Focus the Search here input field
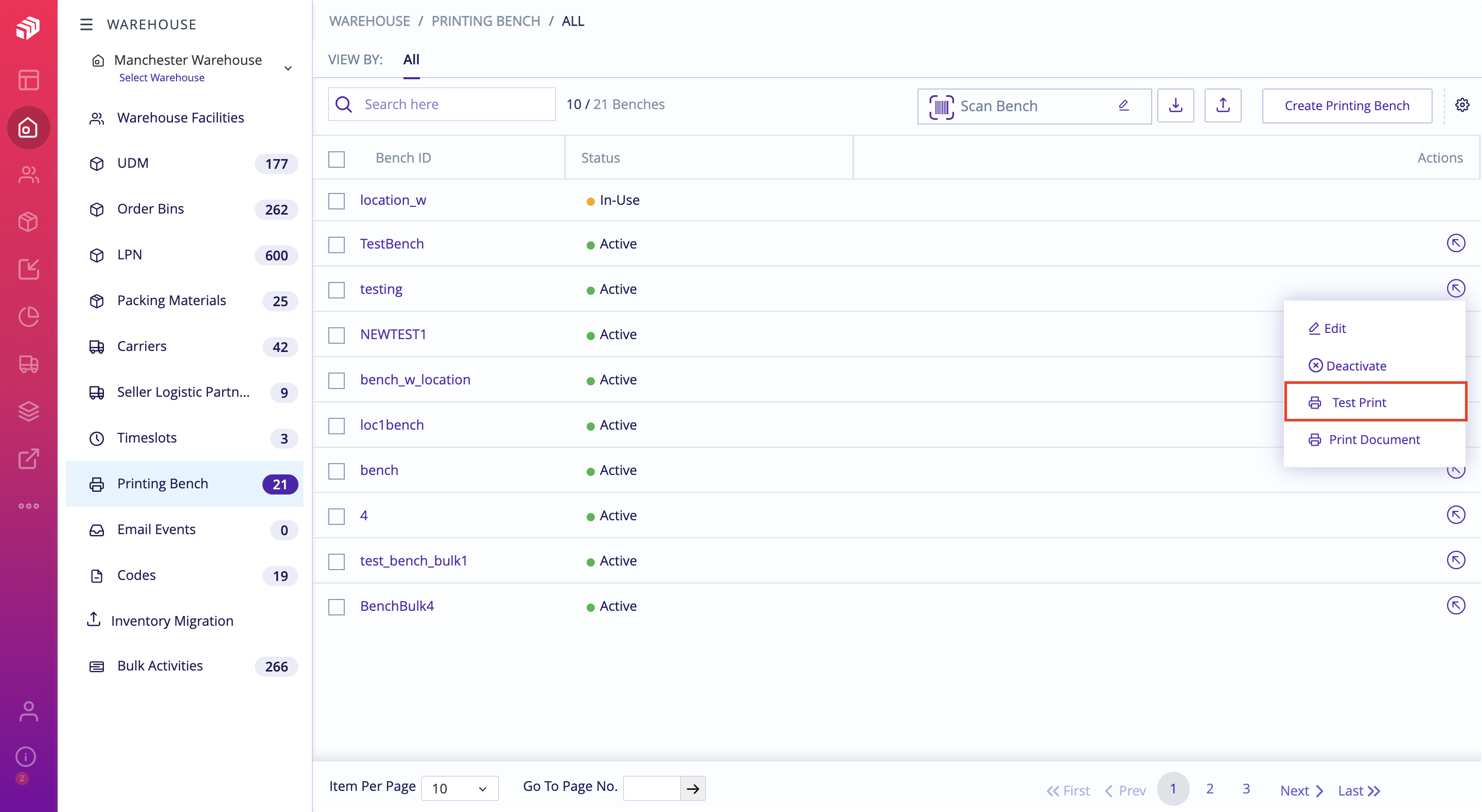The width and height of the screenshot is (1482, 812). pos(442,104)
